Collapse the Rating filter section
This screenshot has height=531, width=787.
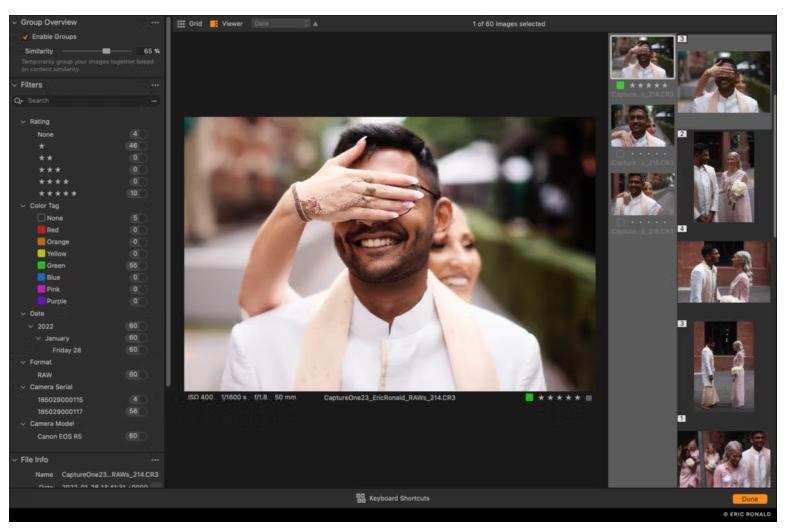(x=23, y=122)
